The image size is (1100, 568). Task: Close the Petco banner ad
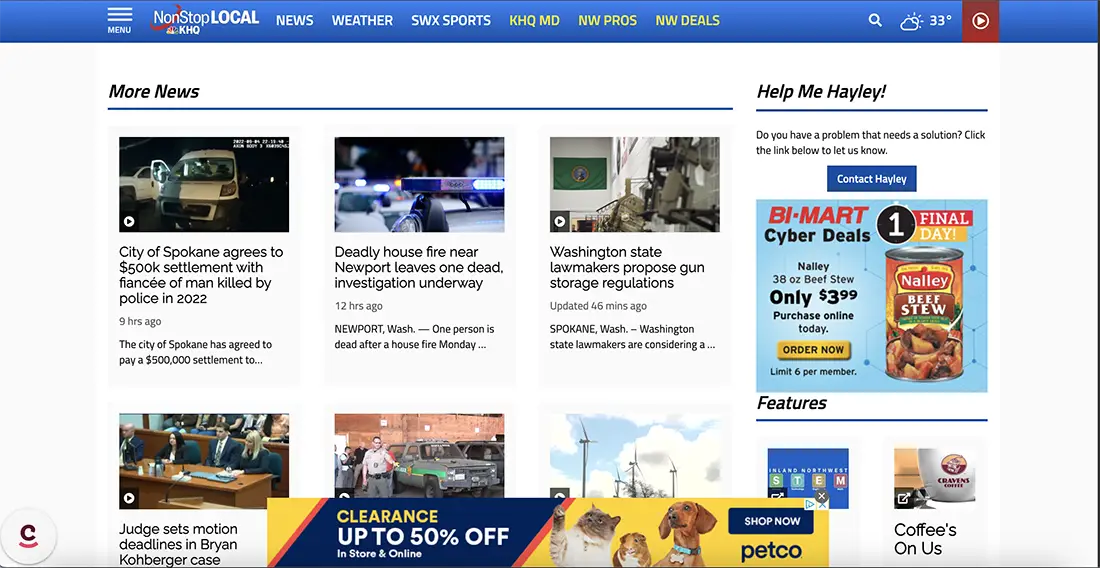[822, 496]
